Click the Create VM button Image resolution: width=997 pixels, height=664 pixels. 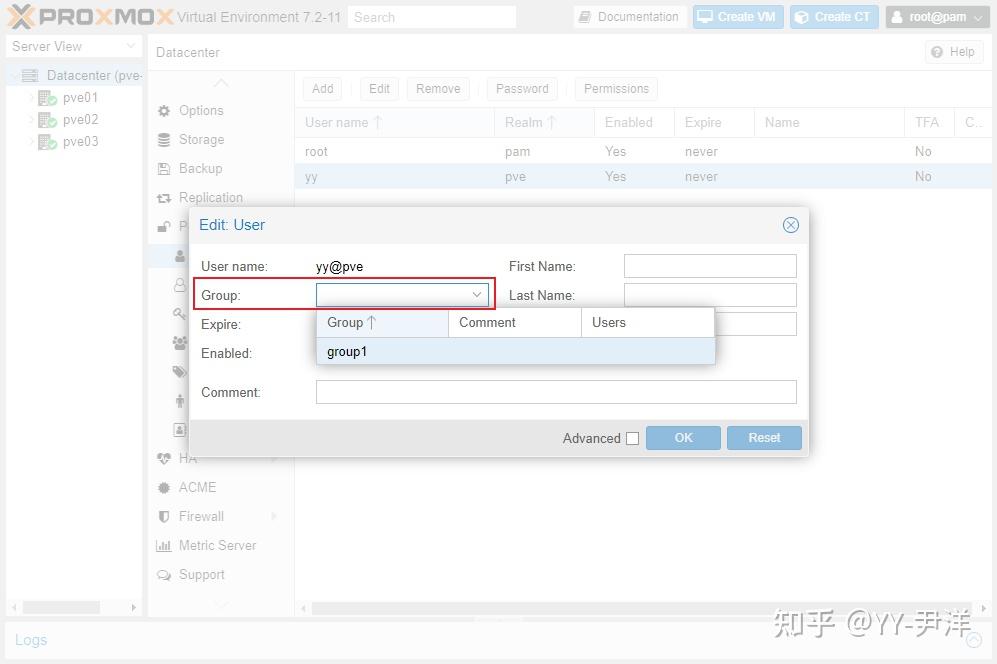pos(737,16)
